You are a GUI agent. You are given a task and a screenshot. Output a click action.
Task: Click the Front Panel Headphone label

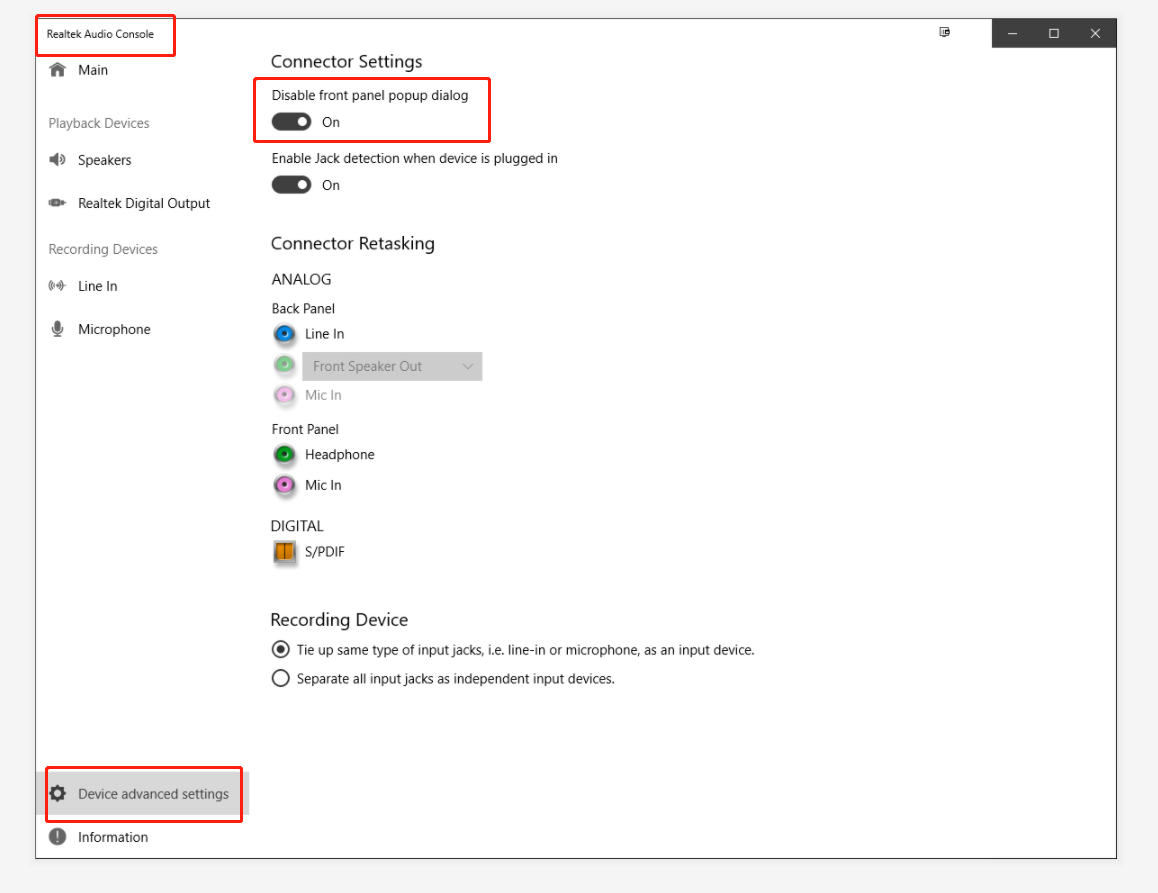(340, 454)
